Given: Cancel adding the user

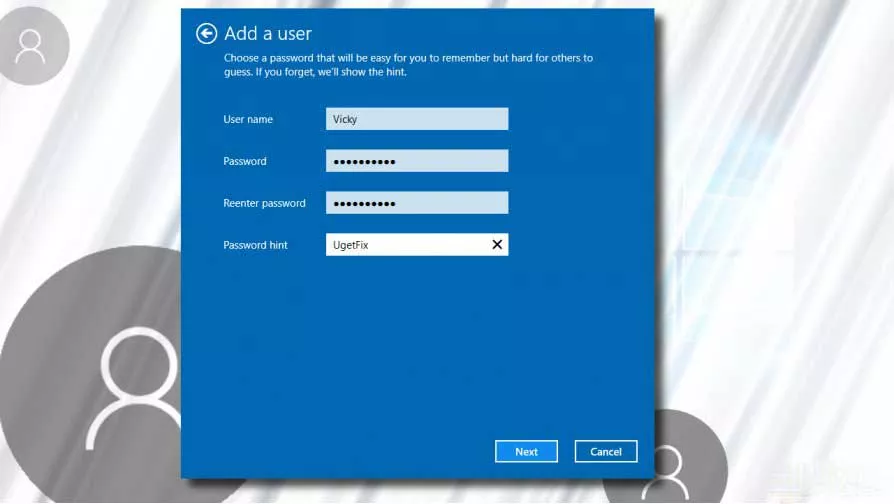Looking at the screenshot, I should click(x=606, y=452).
